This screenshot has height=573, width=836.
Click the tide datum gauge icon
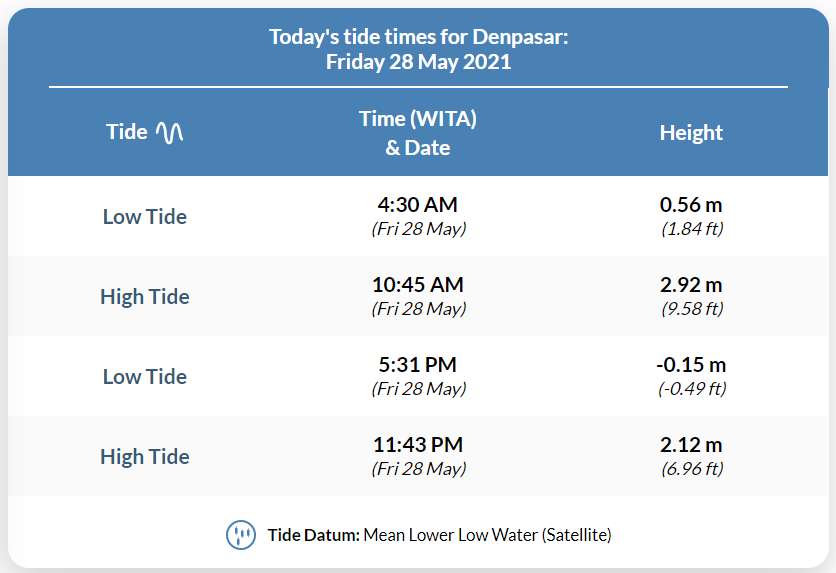241,535
